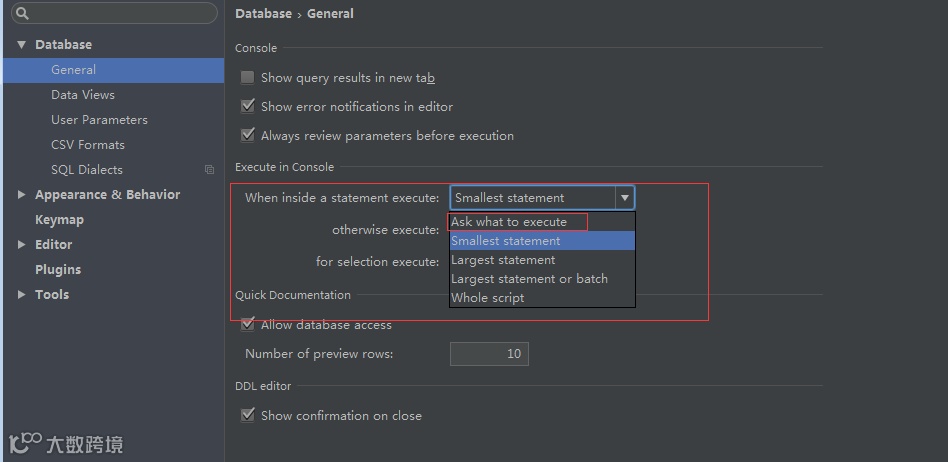Enable Show query results in new tab

point(247,78)
